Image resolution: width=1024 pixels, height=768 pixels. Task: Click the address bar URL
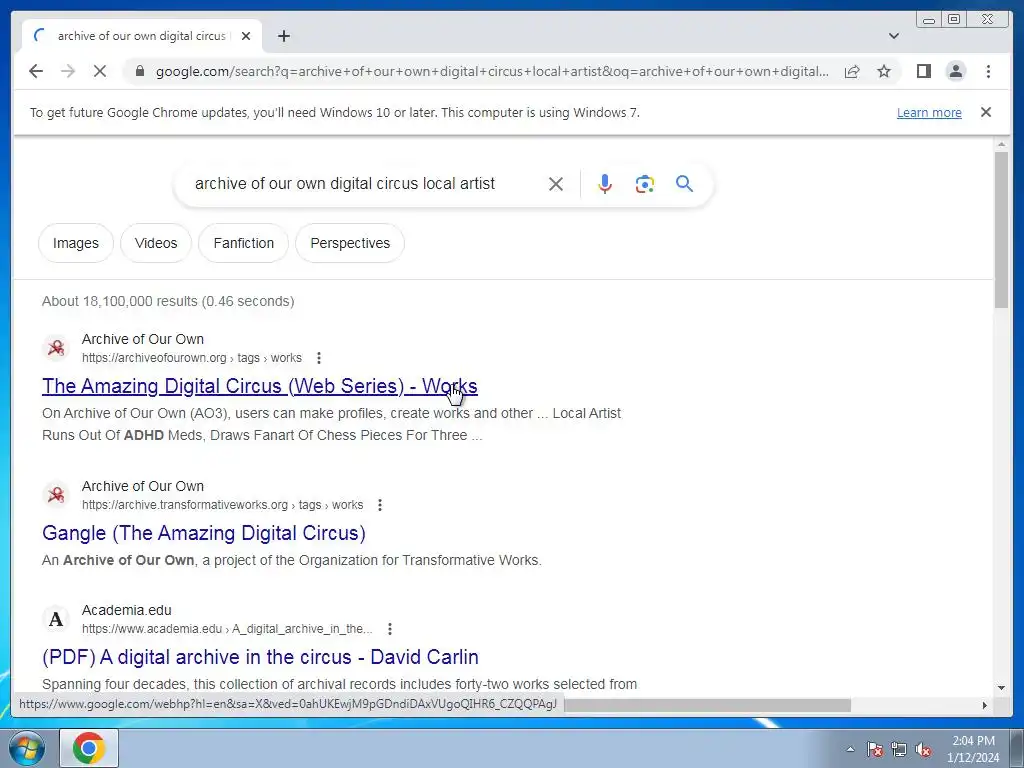pyautogui.click(x=492, y=71)
